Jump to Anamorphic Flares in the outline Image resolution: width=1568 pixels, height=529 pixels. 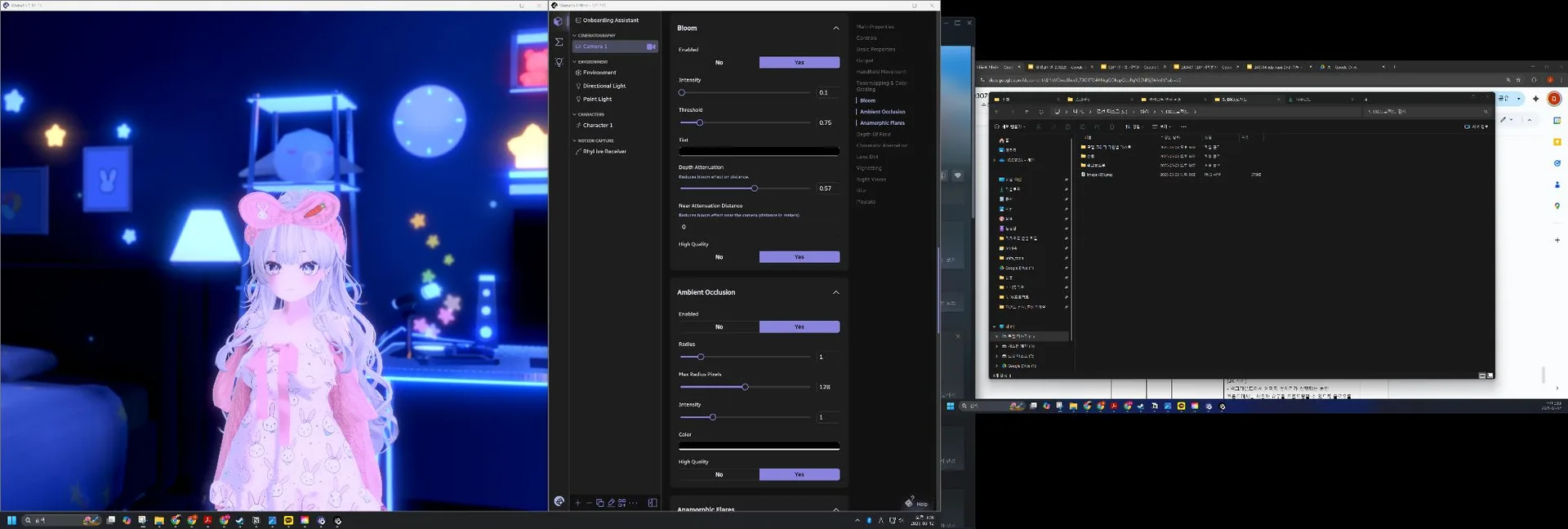tap(882, 123)
